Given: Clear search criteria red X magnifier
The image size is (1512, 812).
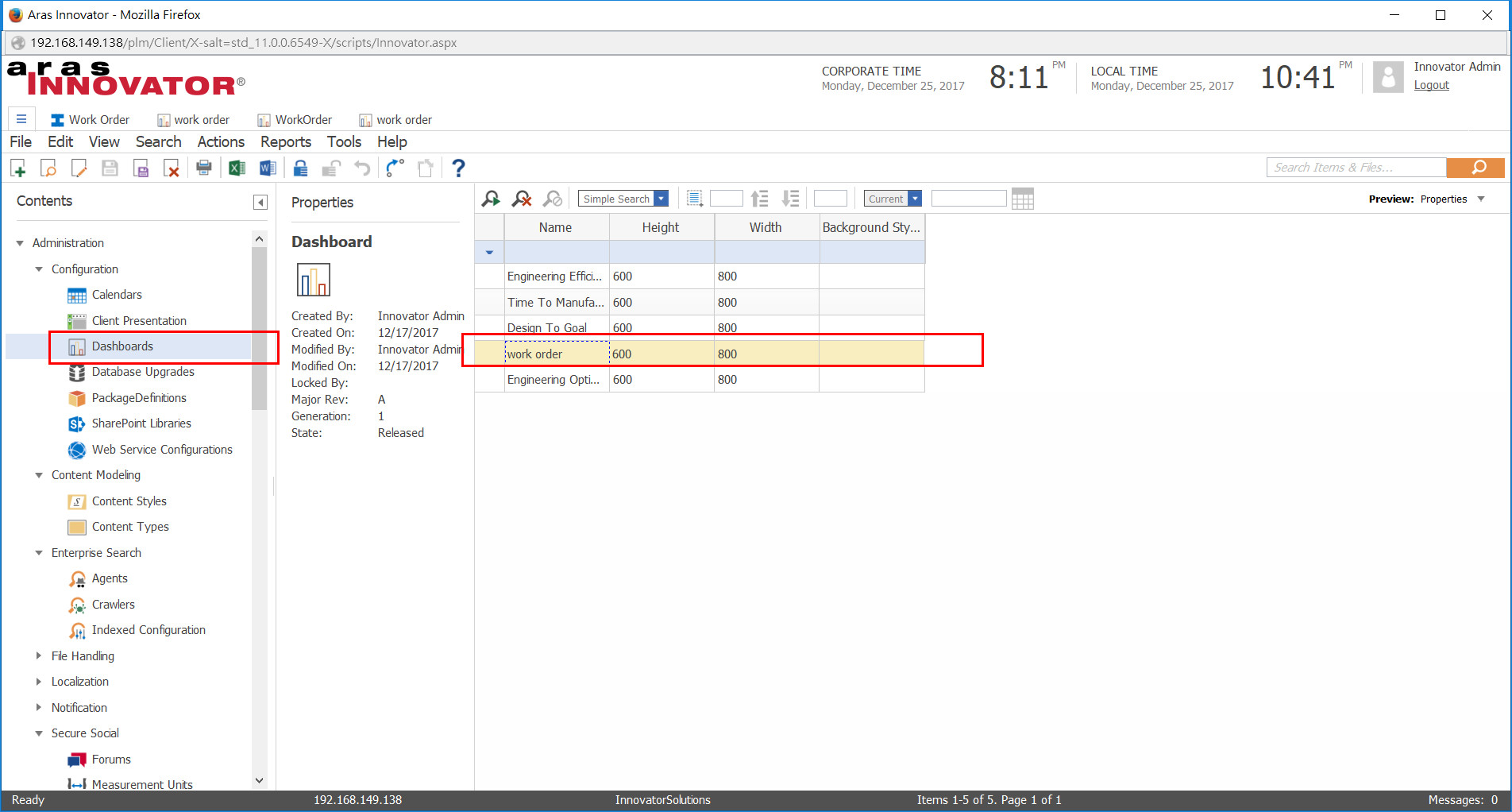Looking at the screenshot, I should coord(522,199).
